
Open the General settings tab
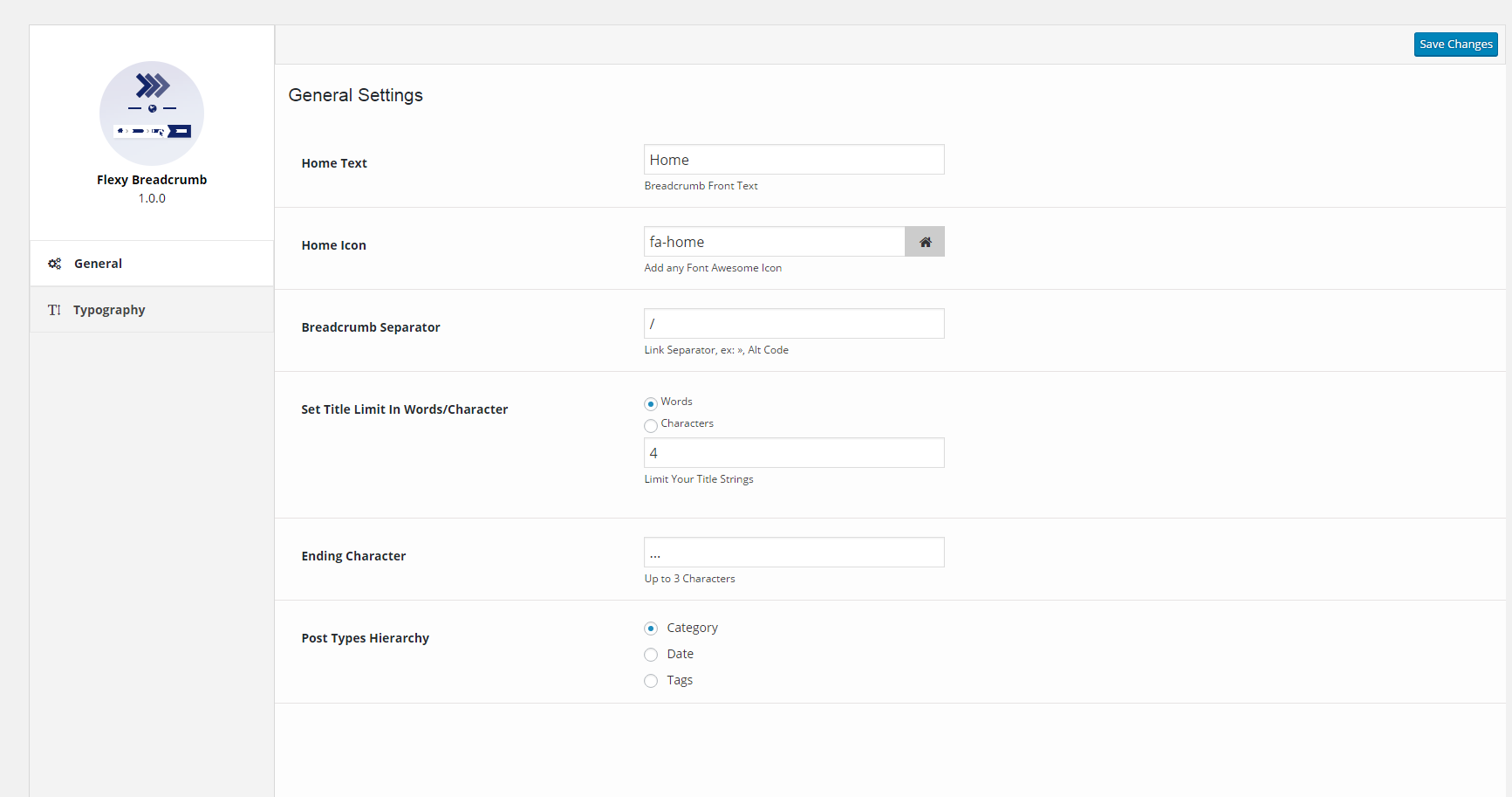point(98,264)
